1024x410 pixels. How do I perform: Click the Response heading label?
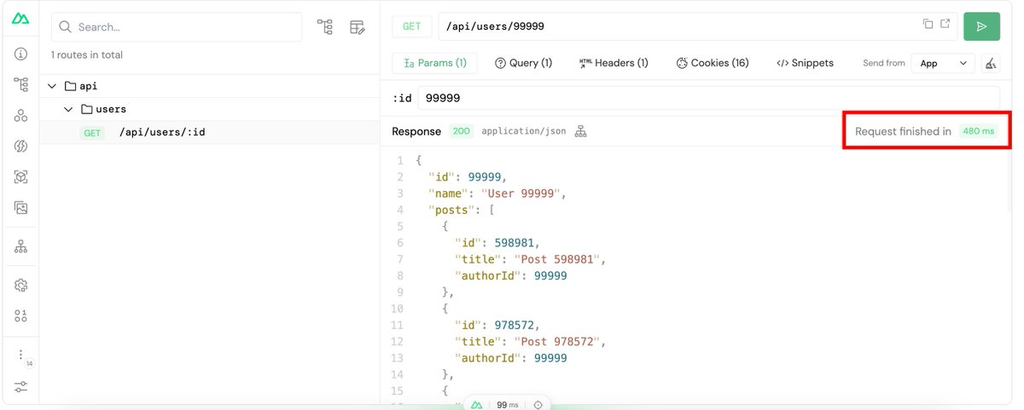(417, 131)
